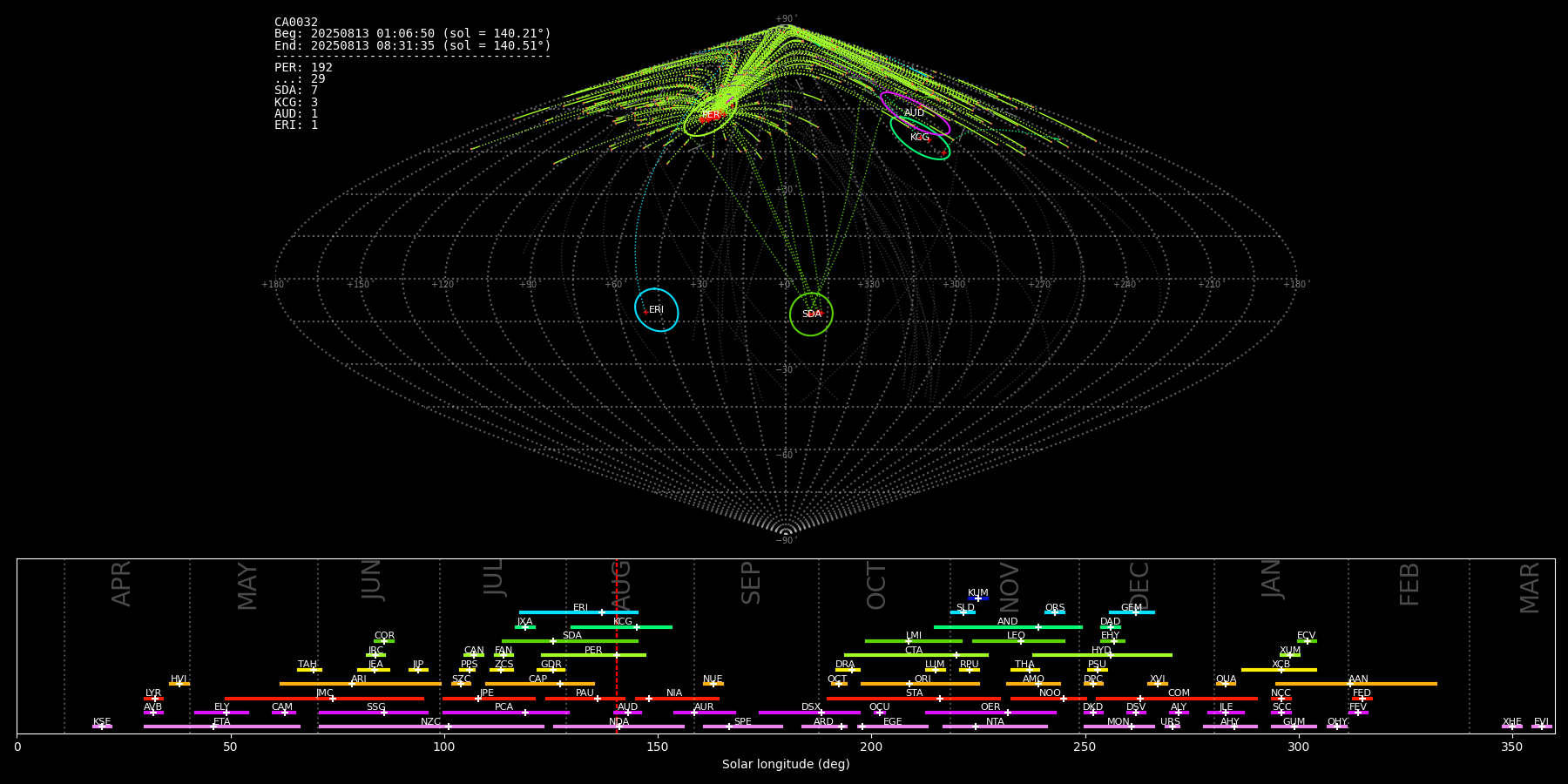Select the 'Beg: 20250813 01:06:50' line
Image resolution: width=1568 pixels, height=784 pixels.
(413, 34)
